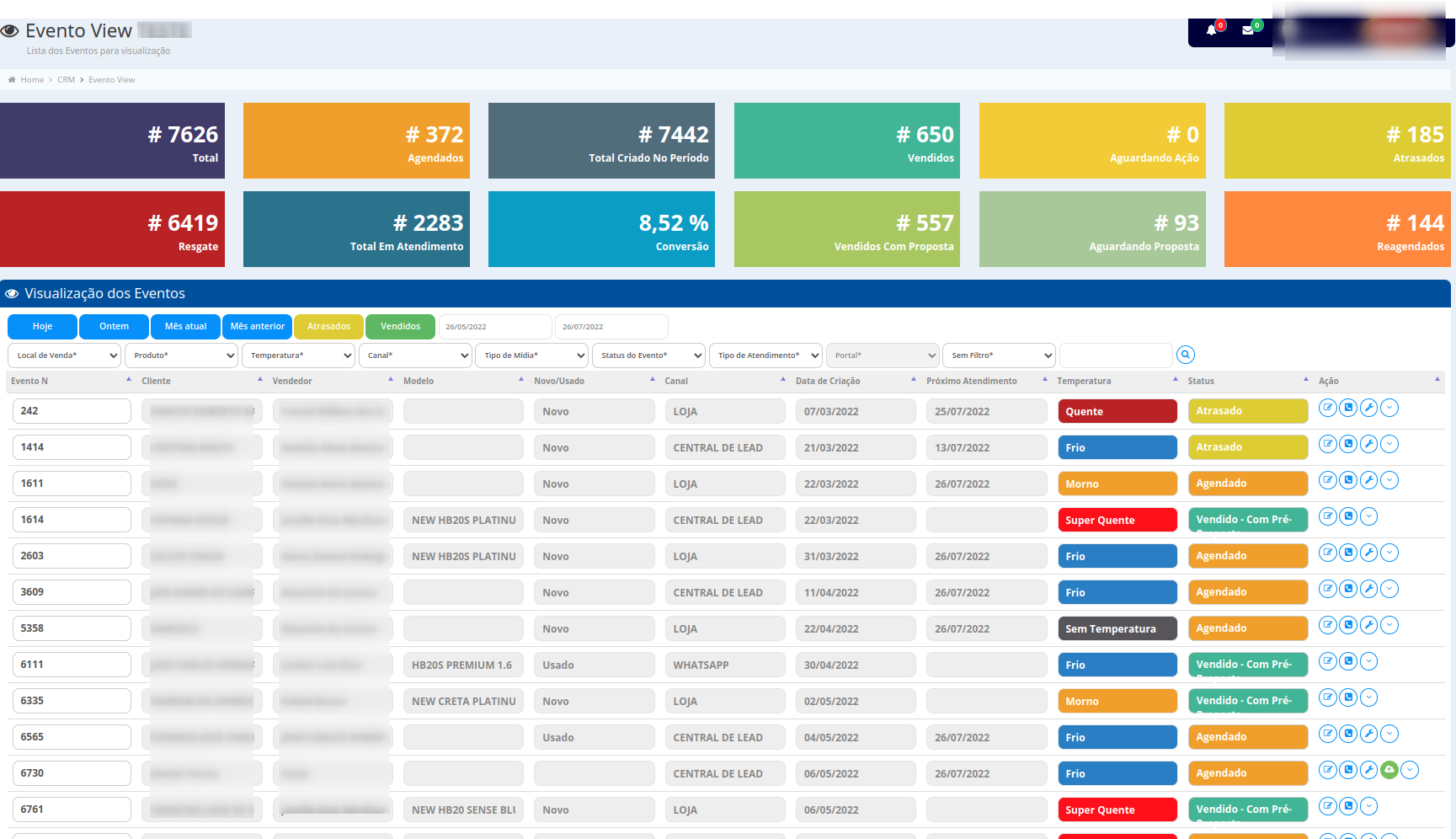This screenshot has width=1456, height=839.
Task: Expand the chevron menu for event 2603
Action: coord(1389,553)
